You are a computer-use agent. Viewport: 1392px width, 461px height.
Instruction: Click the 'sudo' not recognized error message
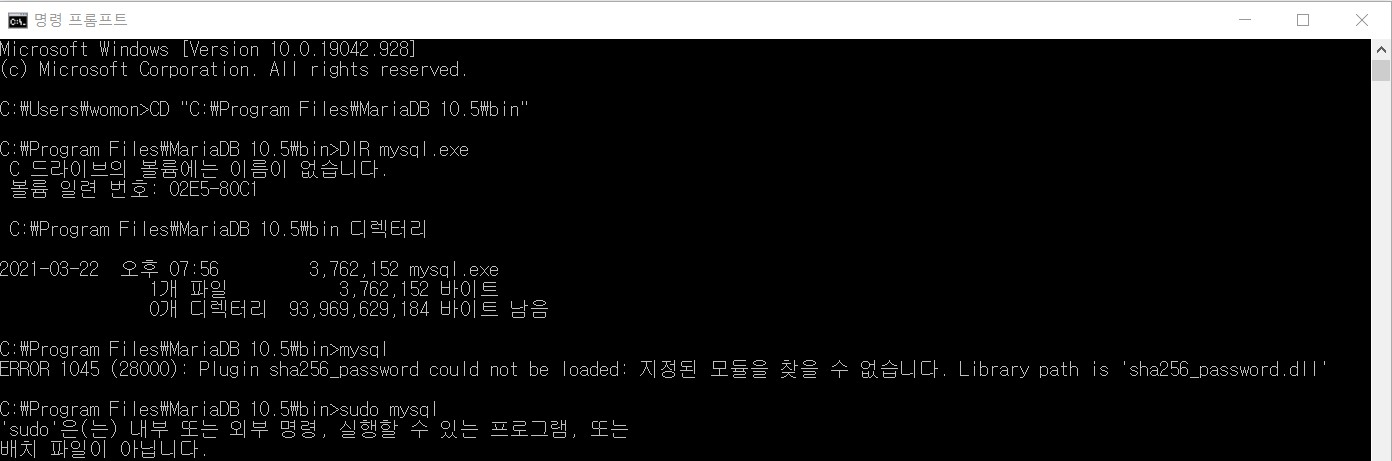pyautogui.click(x=314, y=439)
